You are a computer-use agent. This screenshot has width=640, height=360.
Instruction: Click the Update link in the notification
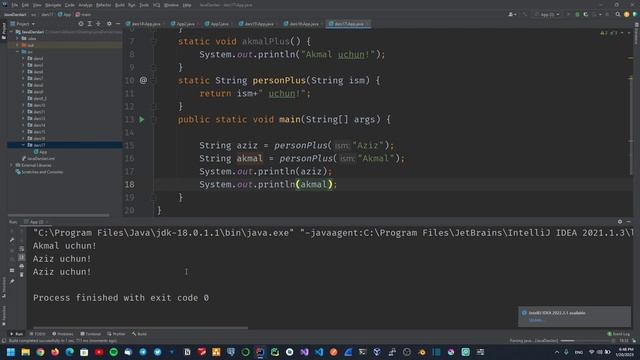point(536,320)
